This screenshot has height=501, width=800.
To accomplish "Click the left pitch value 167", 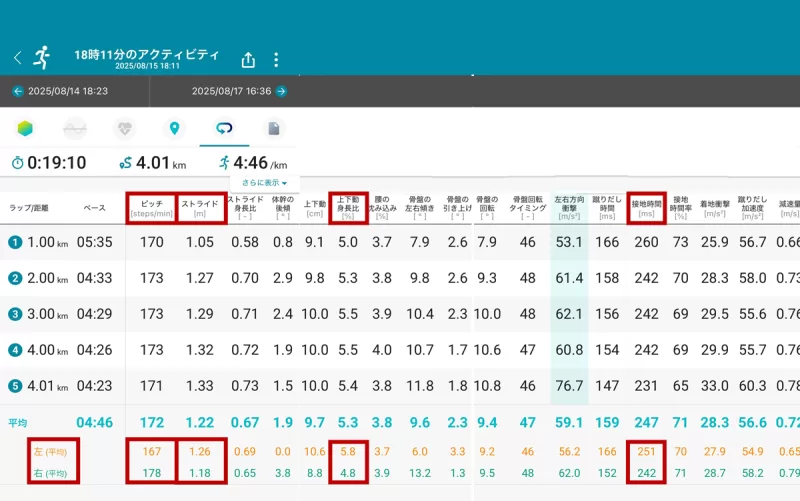I will click(x=152, y=452).
